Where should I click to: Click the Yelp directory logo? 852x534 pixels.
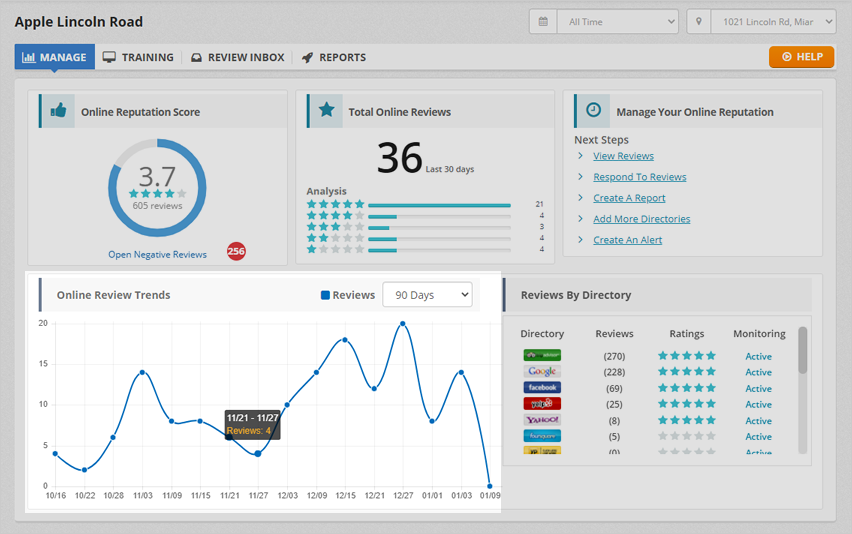542,404
